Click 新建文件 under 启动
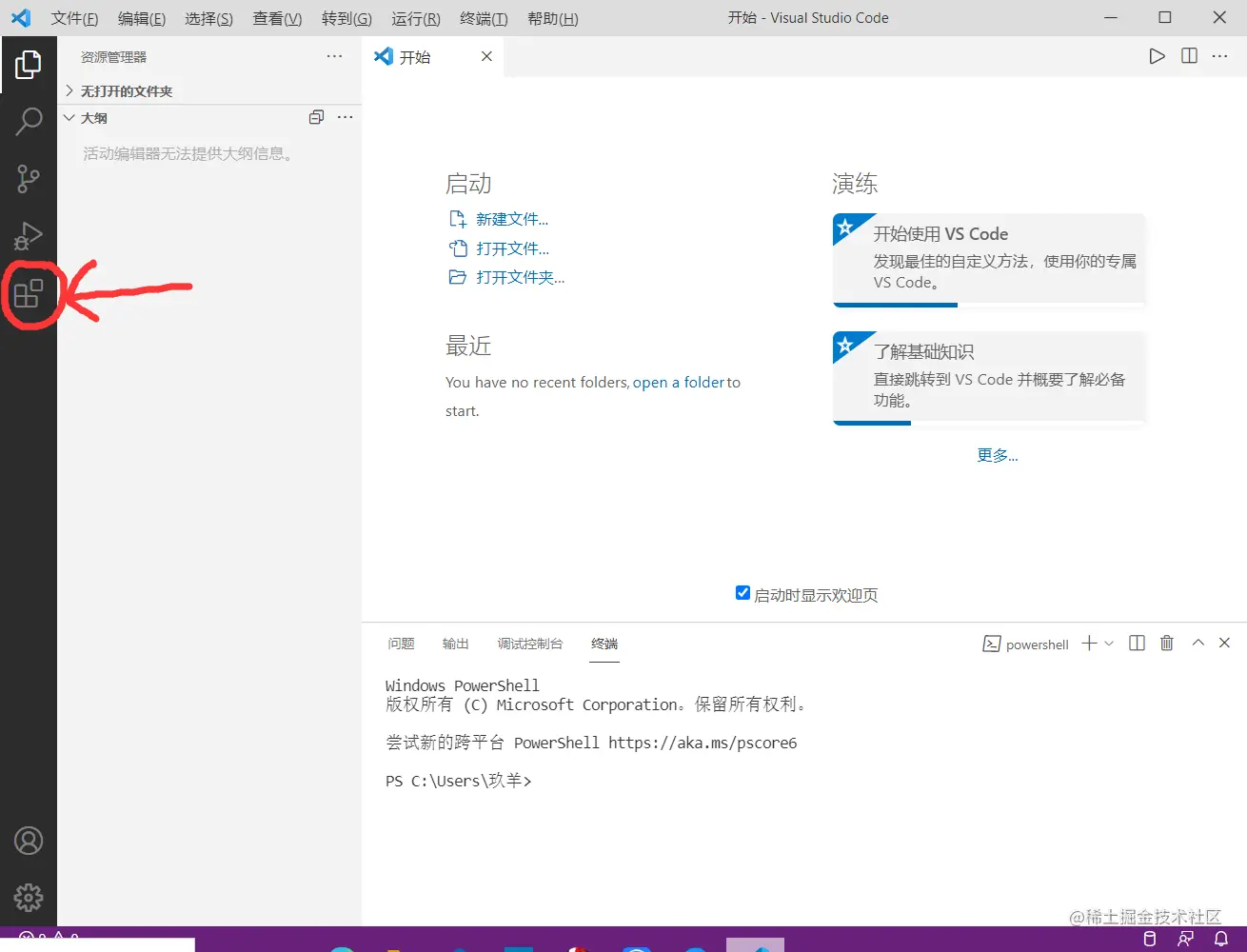This screenshot has width=1247, height=952. point(512,218)
